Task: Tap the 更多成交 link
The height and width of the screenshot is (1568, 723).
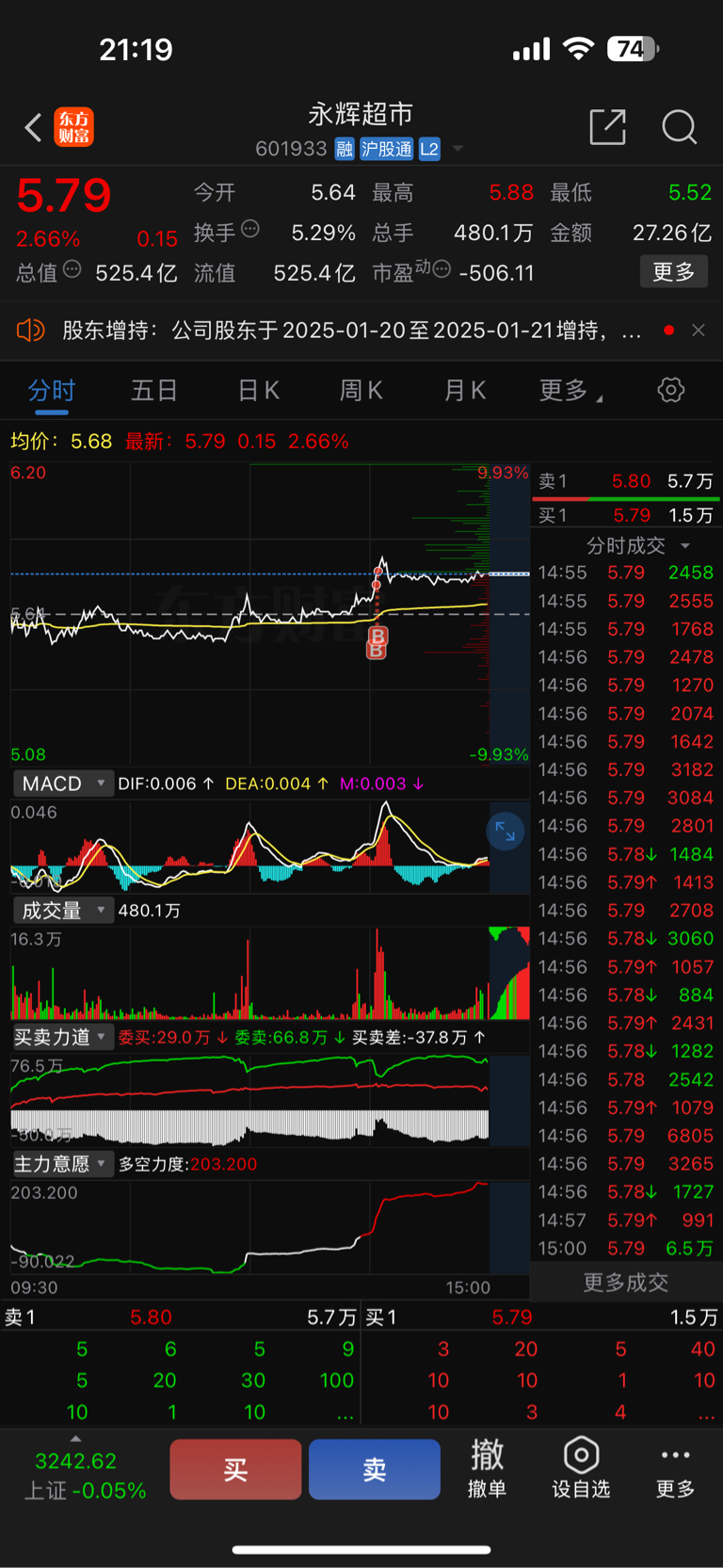Action: (x=626, y=1283)
